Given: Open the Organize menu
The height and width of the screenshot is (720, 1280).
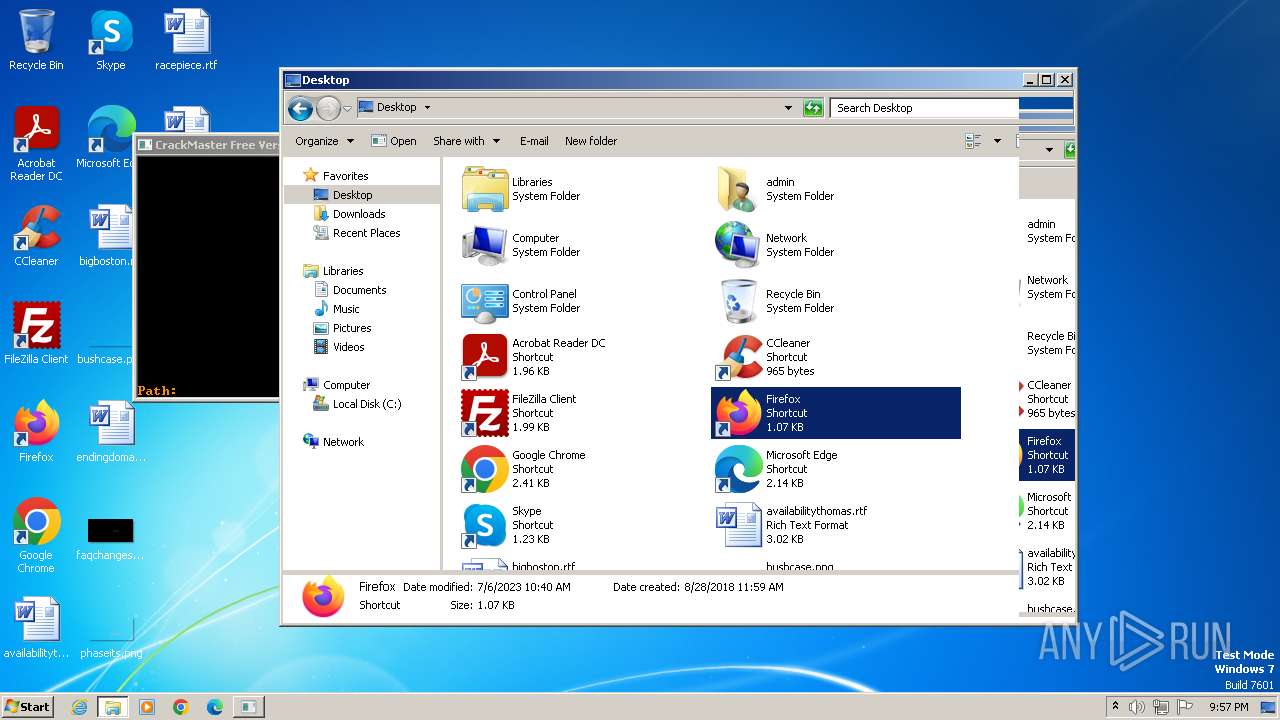Looking at the screenshot, I should 325,141.
